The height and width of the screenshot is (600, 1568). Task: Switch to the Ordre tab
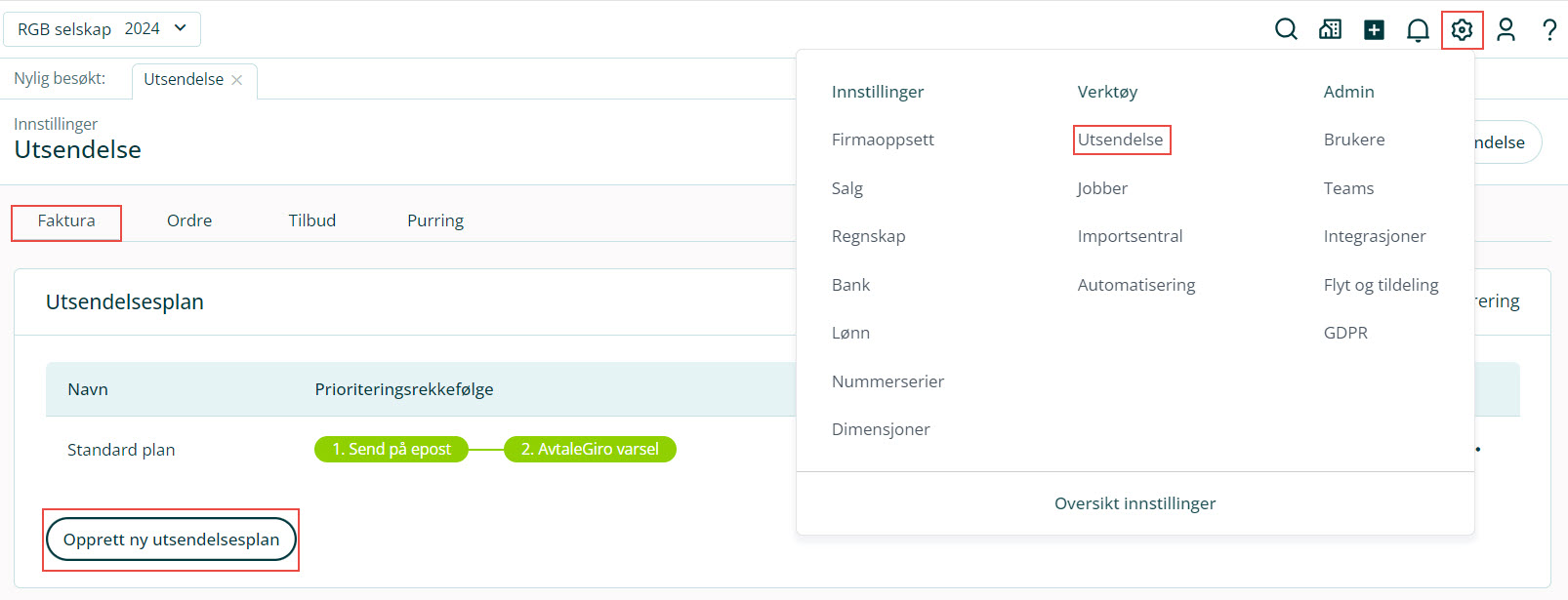[x=189, y=220]
